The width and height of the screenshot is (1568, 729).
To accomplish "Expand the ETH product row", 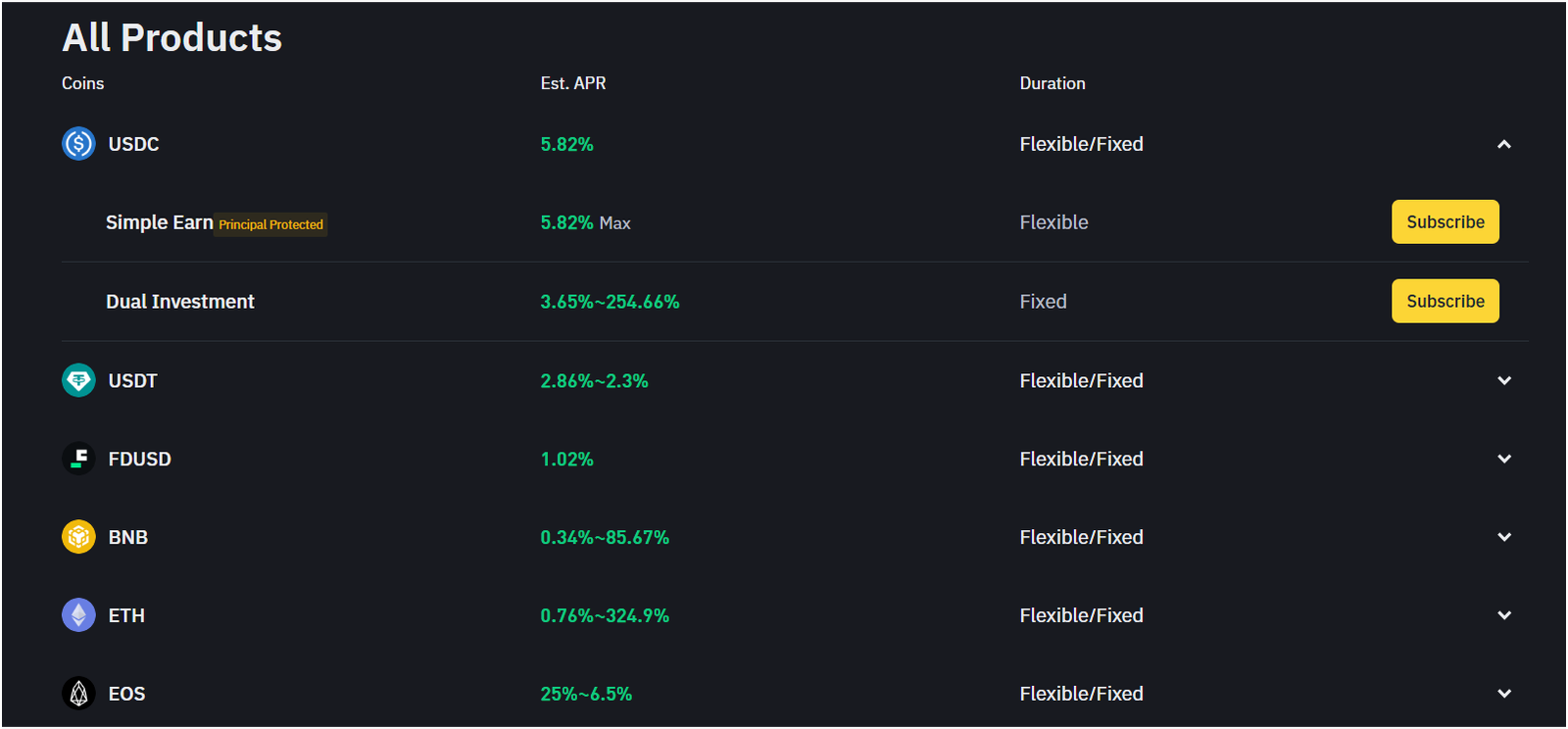I will (1504, 615).
